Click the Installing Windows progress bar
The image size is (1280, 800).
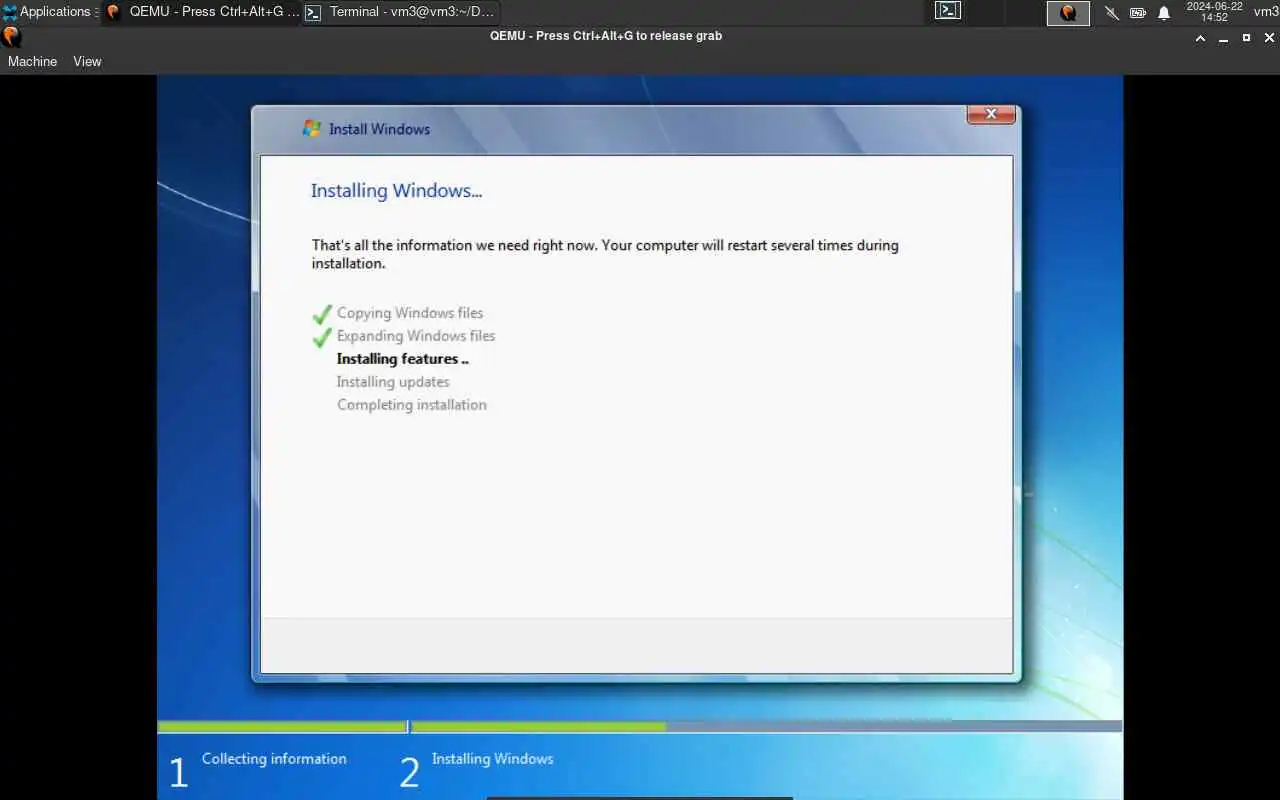767,727
